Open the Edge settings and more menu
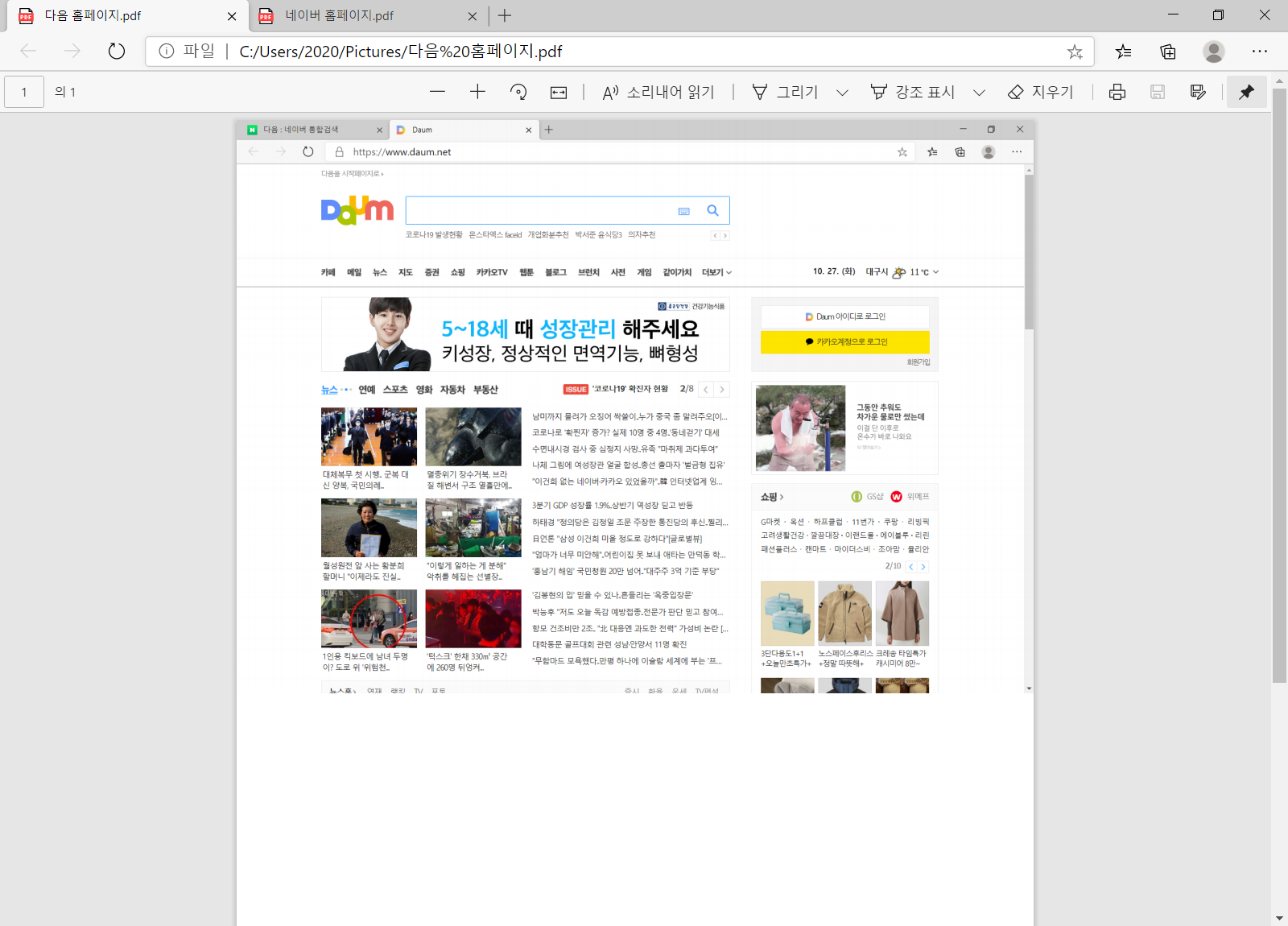Viewport: 1288px width, 926px height. tap(1260, 52)
